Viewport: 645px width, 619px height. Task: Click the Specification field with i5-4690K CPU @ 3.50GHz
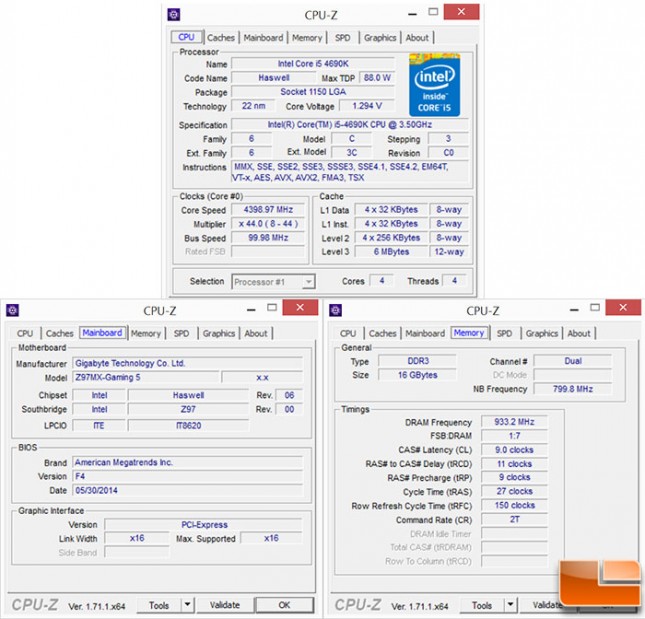pos(350,125)
